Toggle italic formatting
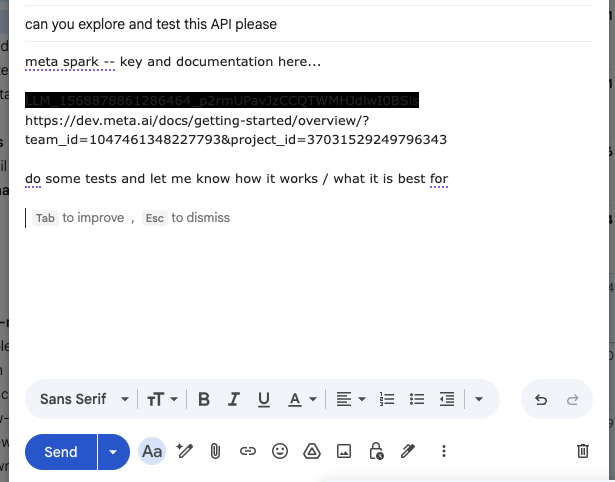This screenshot has height=482, width=615. point(234,399)
